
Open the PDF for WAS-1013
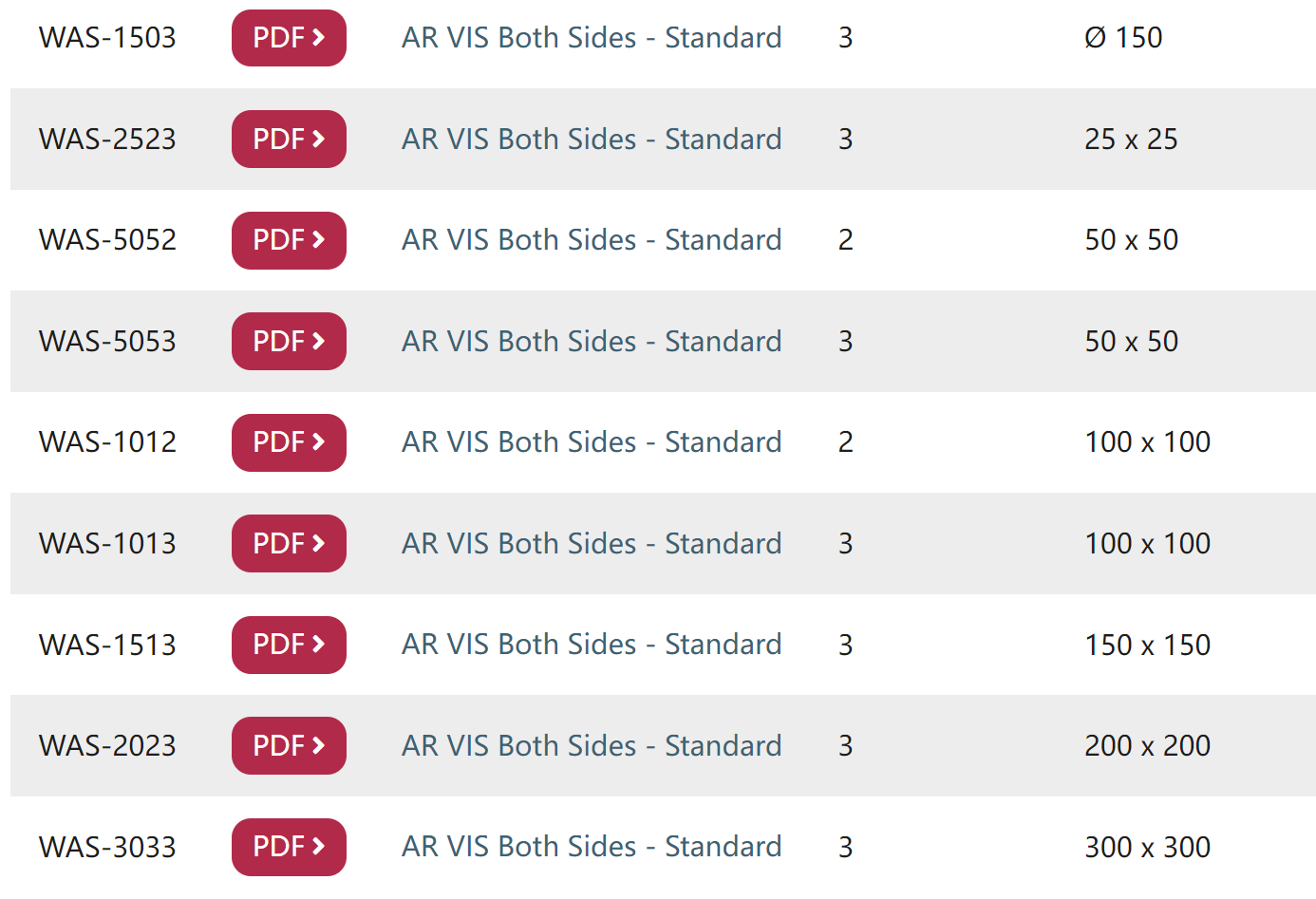[x=289, y=544]
